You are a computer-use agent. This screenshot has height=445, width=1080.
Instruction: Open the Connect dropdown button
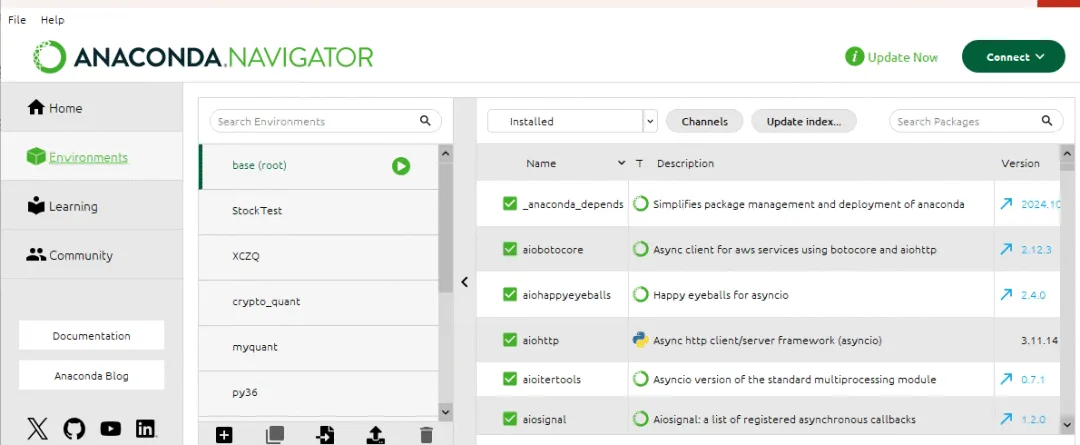pos(1013,56)
